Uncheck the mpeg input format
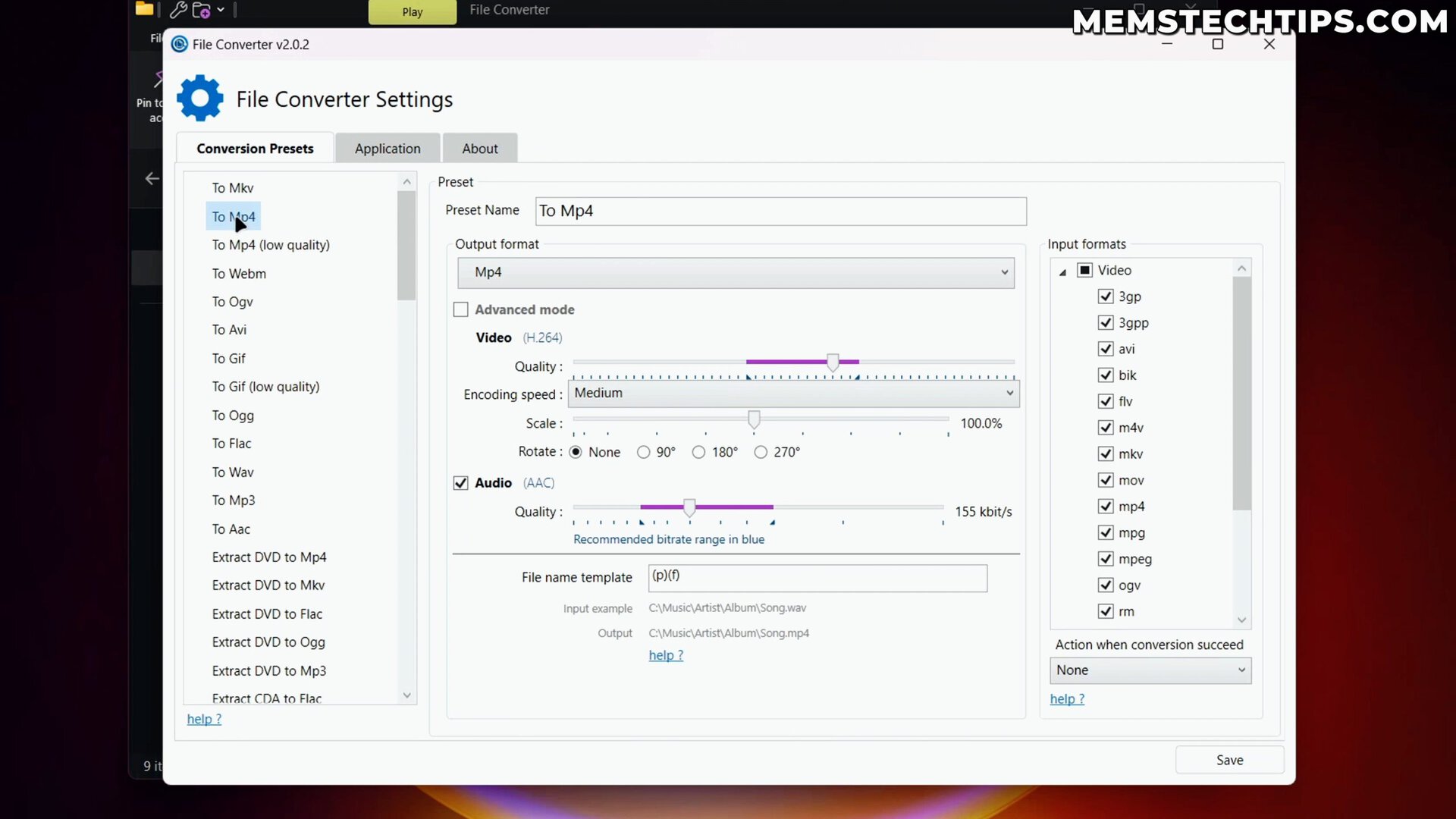This screenshot has width=1456, height=819. (x=1106, y=559)
